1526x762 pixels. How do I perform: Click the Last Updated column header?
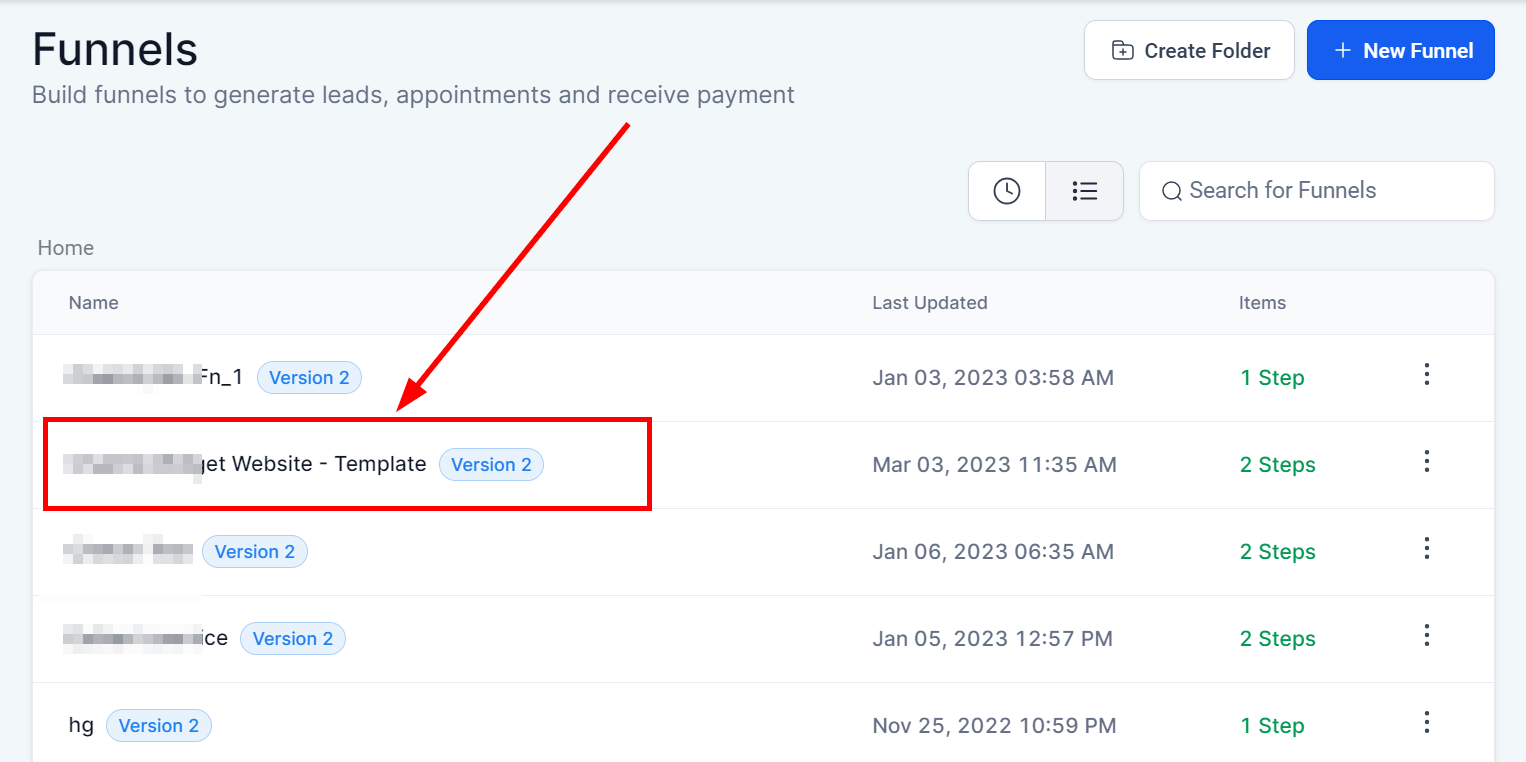(x=930, y=303)
